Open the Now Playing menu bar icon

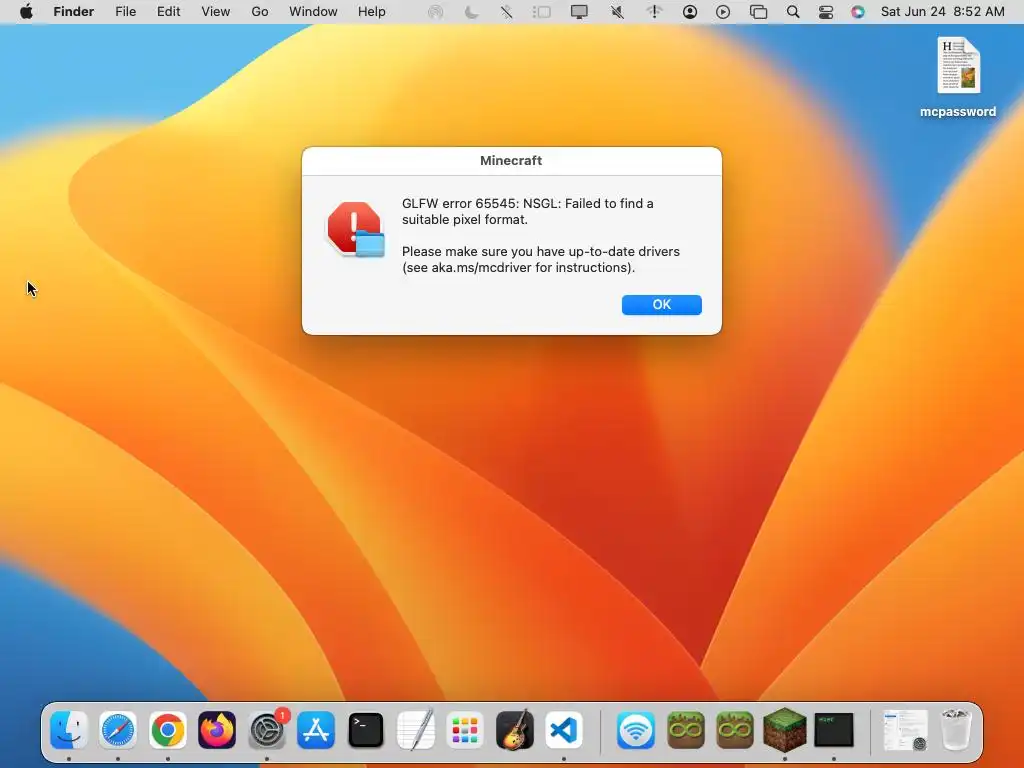723,12
